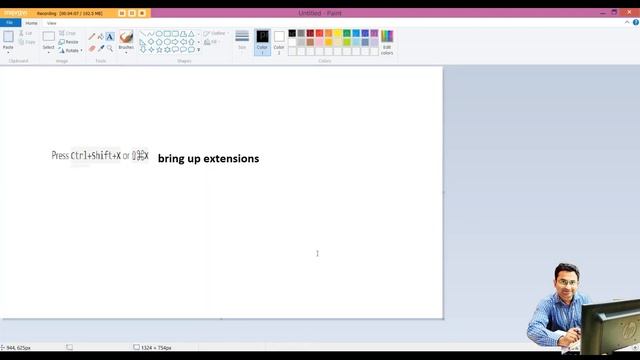Choose the Right triangle shape
Image resolution: width=640 pixels, height=360 pixels.
(x=143, y=42)
